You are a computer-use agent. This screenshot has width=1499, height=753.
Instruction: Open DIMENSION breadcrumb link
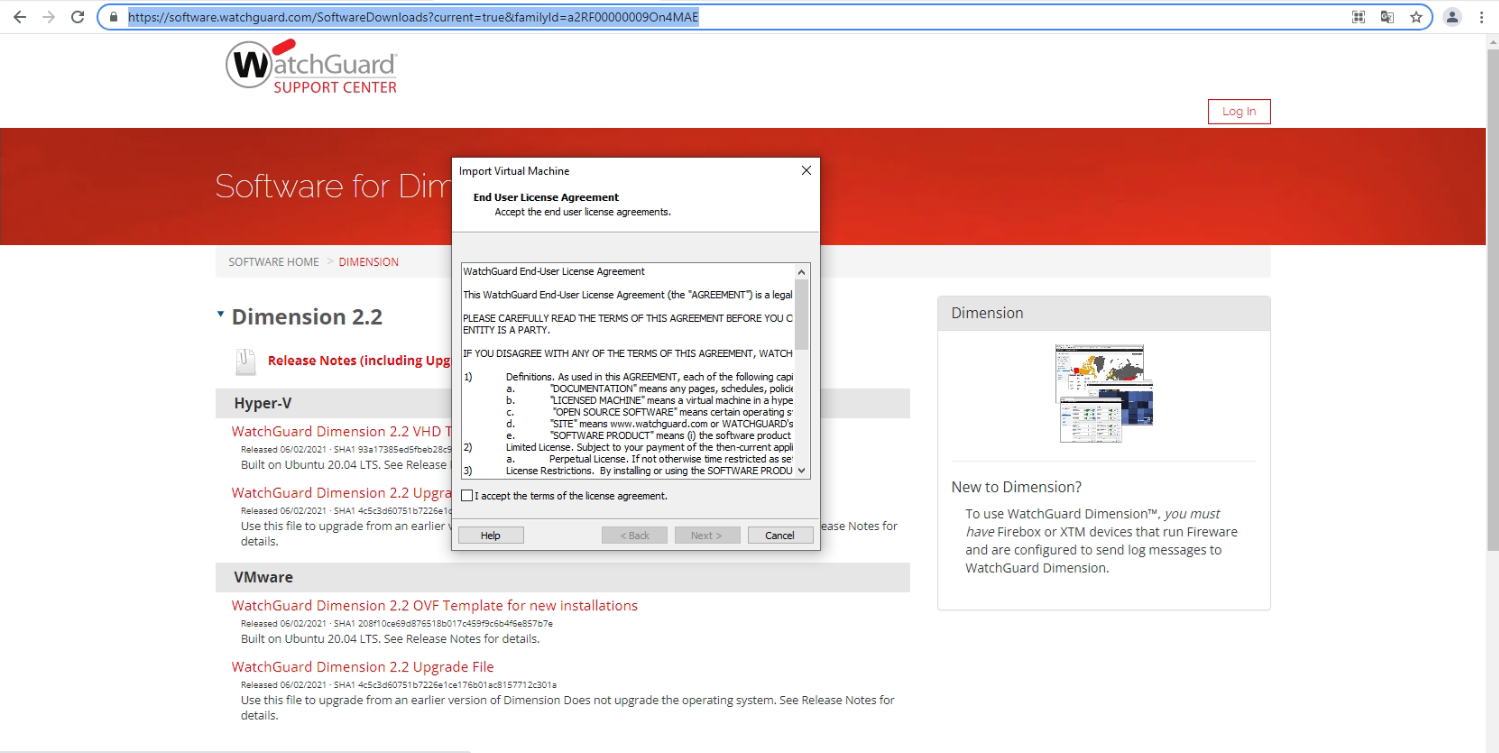[368, 262]
